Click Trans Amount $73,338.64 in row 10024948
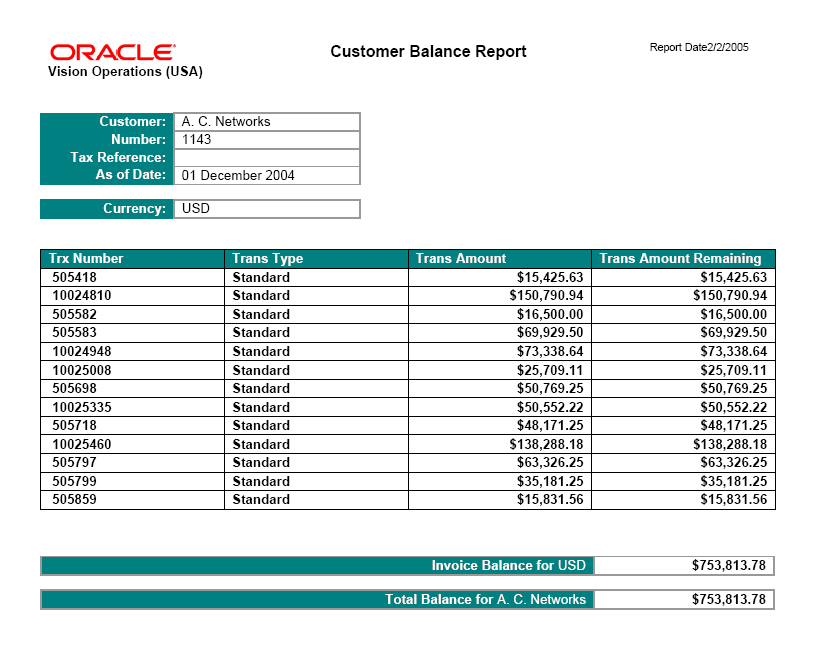This screenshot has height=648, width=816. (550, 351)
